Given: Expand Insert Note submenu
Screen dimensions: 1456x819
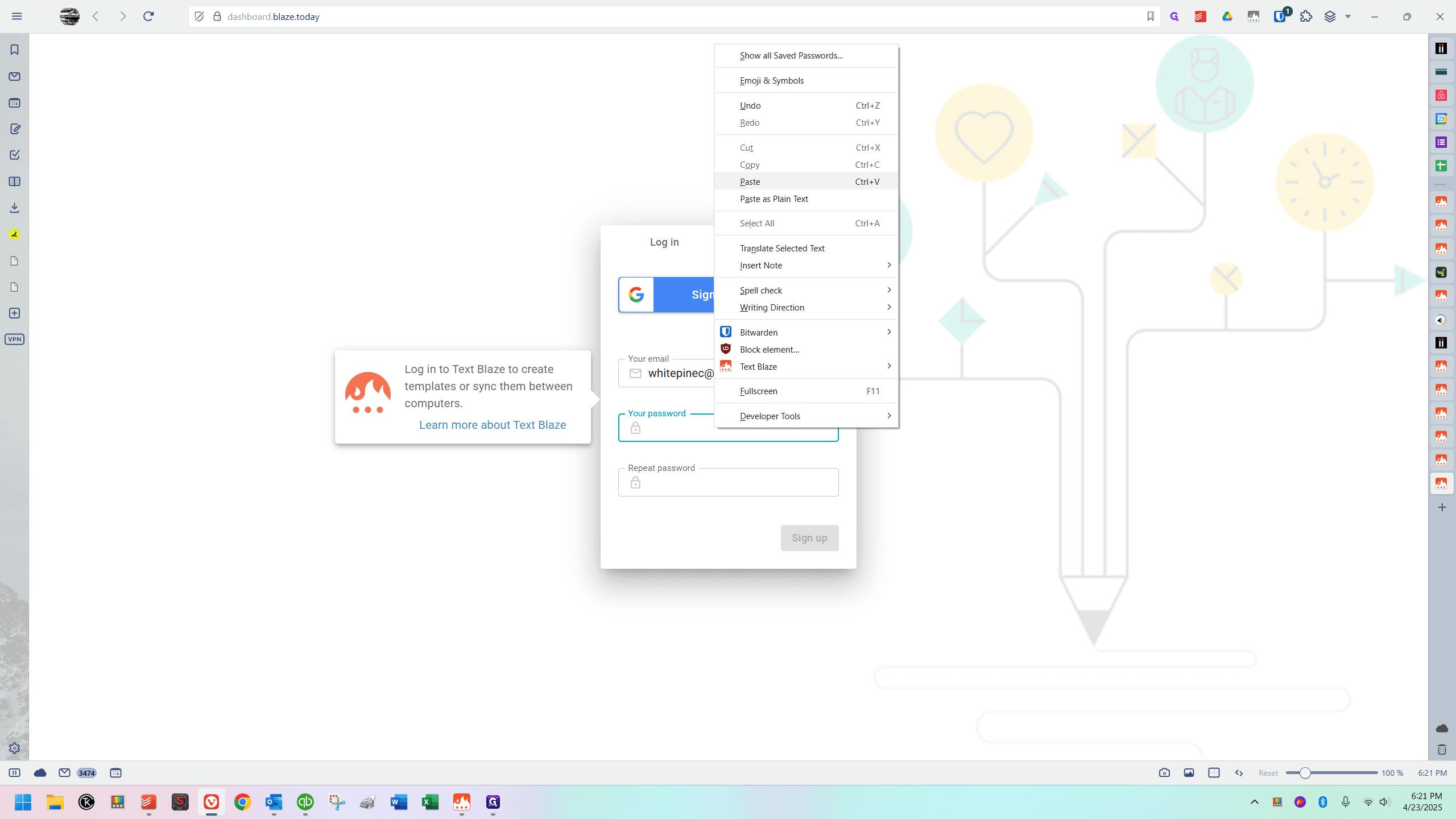Looking at the screenshot, I should [x=806, y=265].
